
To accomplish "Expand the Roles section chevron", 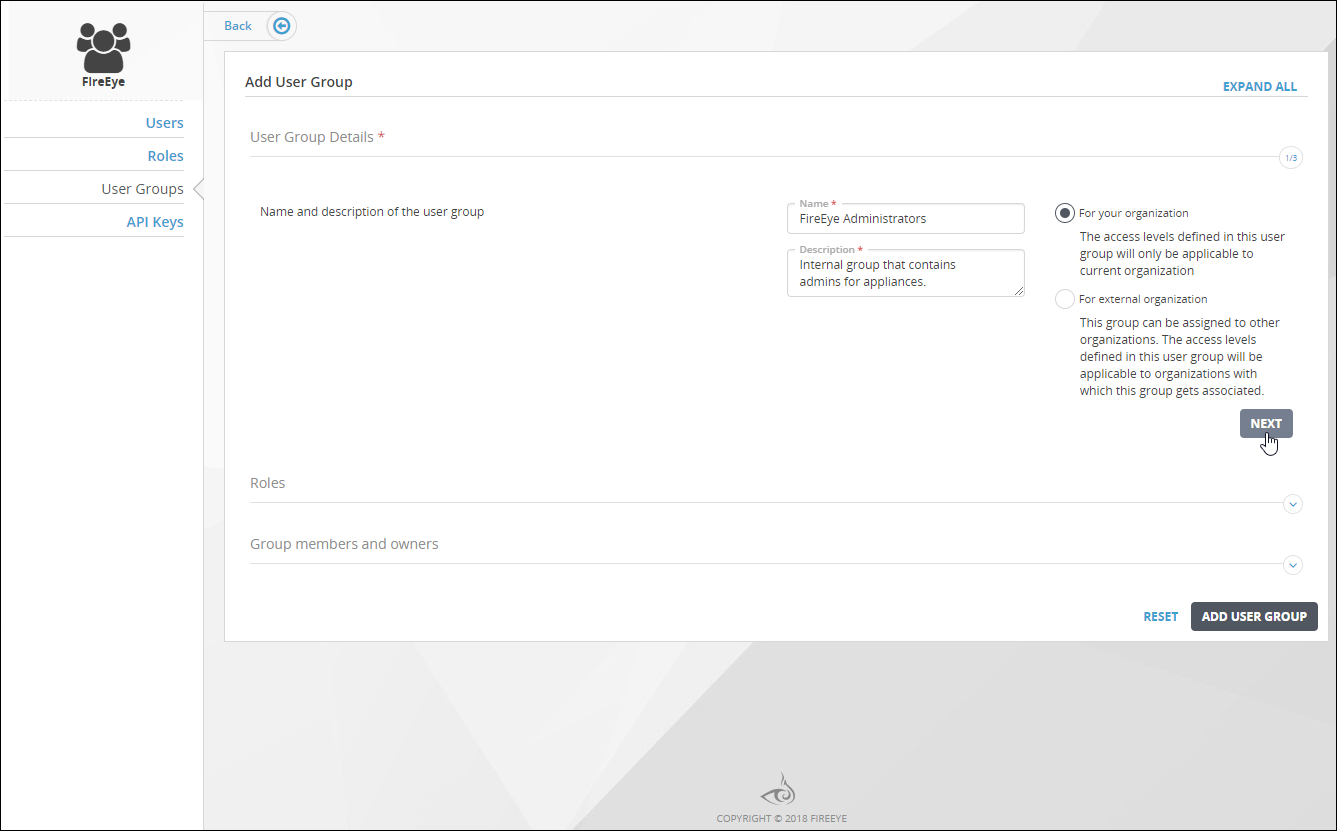I will click(1293, 504).
